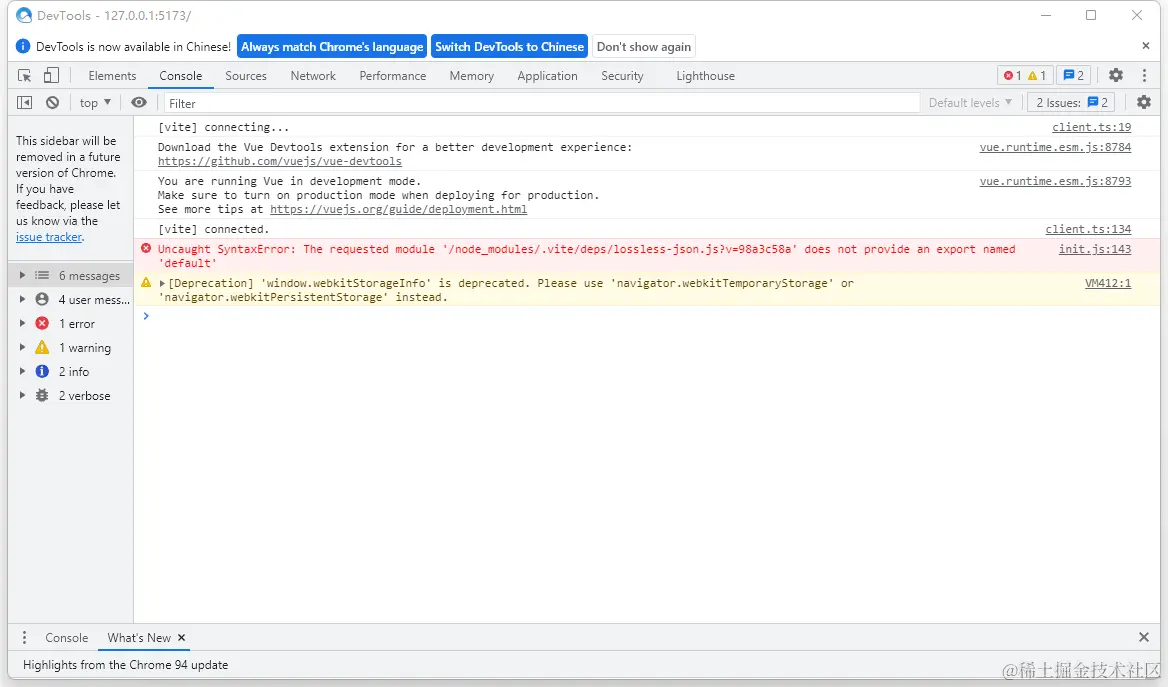This screenshot has width=1168, height=687.
Task: Open the customize DevTools three-dot menu
Action: click(1144, 75)
